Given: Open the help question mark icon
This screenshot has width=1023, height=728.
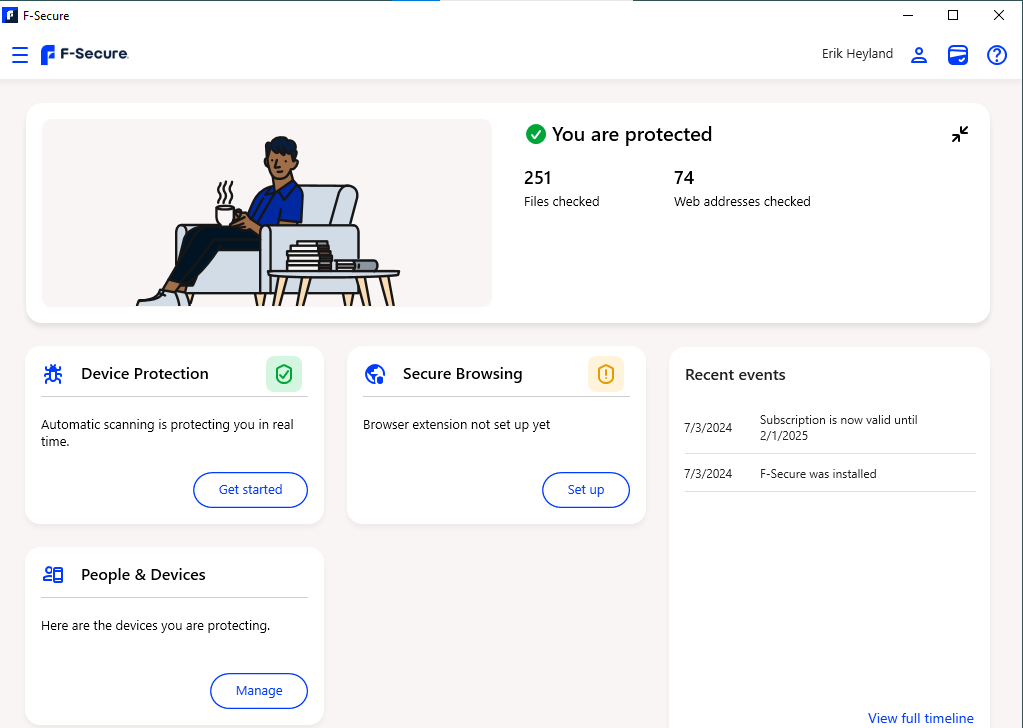Looking at the screenshot, I should click(996, 55).
